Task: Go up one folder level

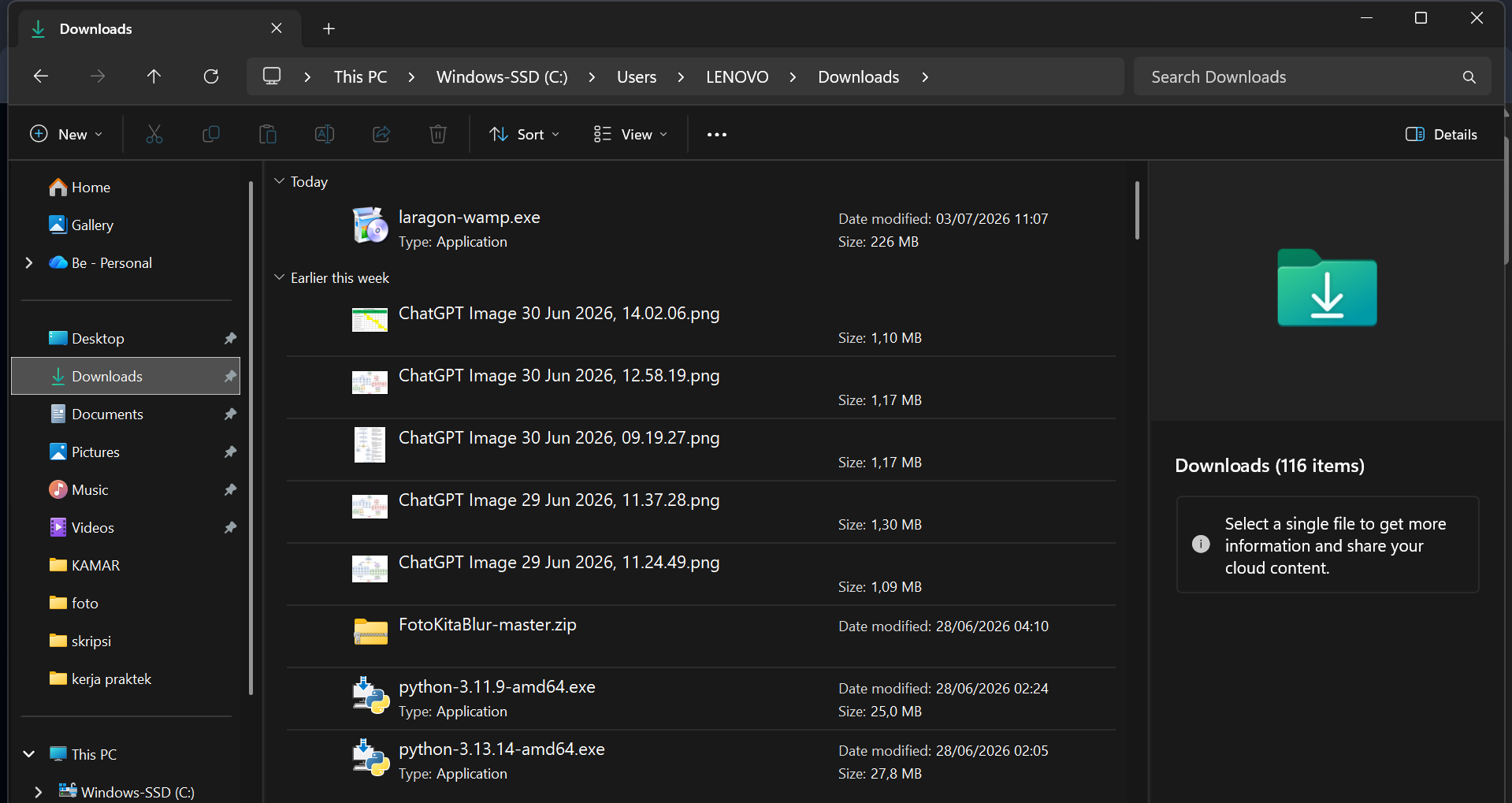Action: pyautogui.click(x=154, y=76)
